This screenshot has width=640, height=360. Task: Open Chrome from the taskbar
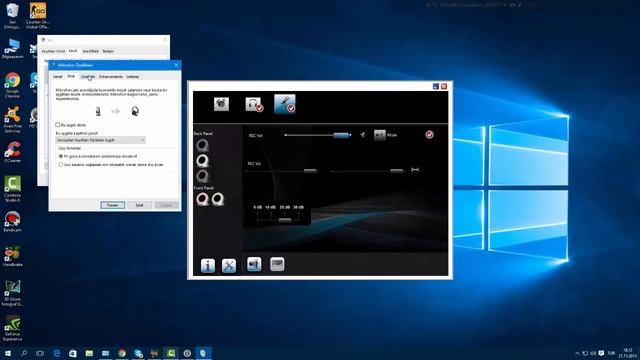coord(122,353)
